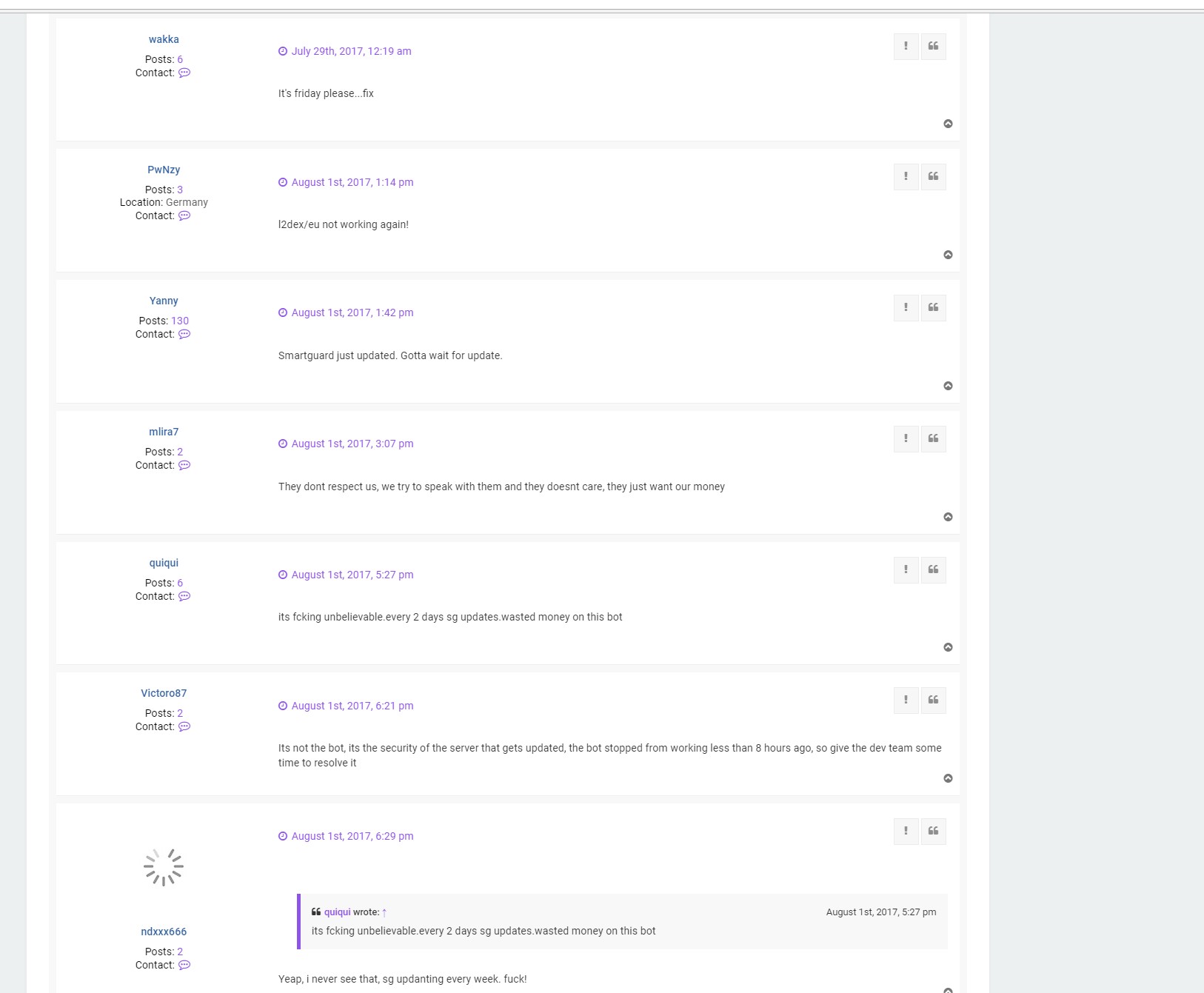Go to quoted quiqui post via arrow
This screenshot has height=993, width=1204.
pos(384,912)
